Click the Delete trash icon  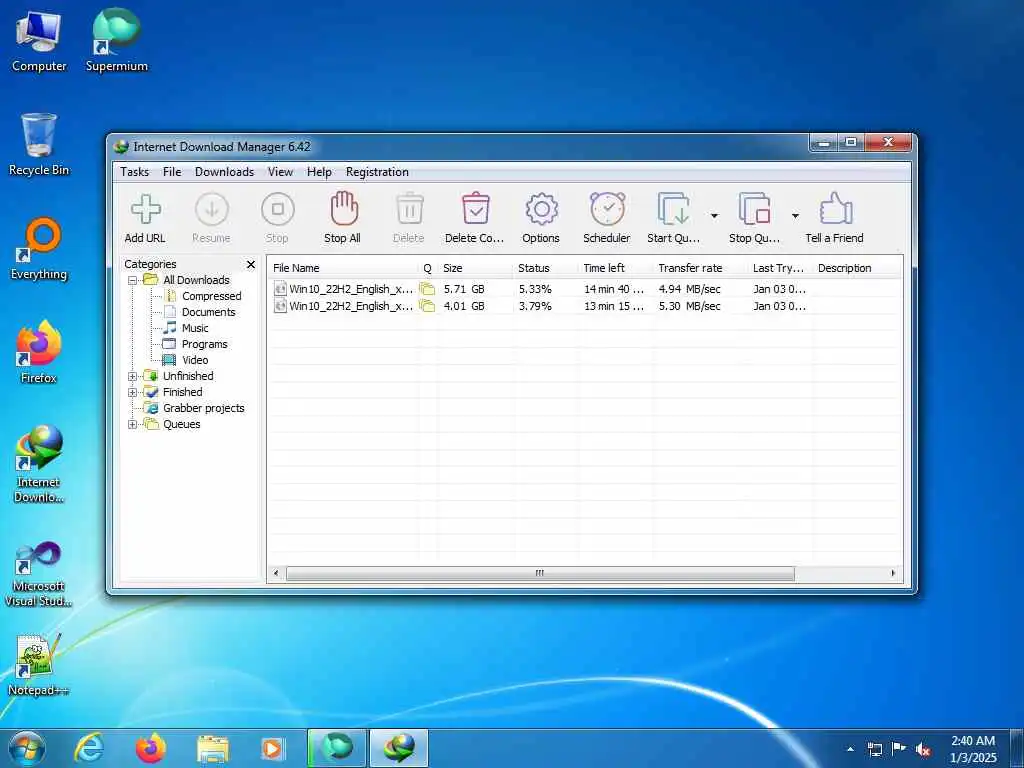(x=409, y=210)
